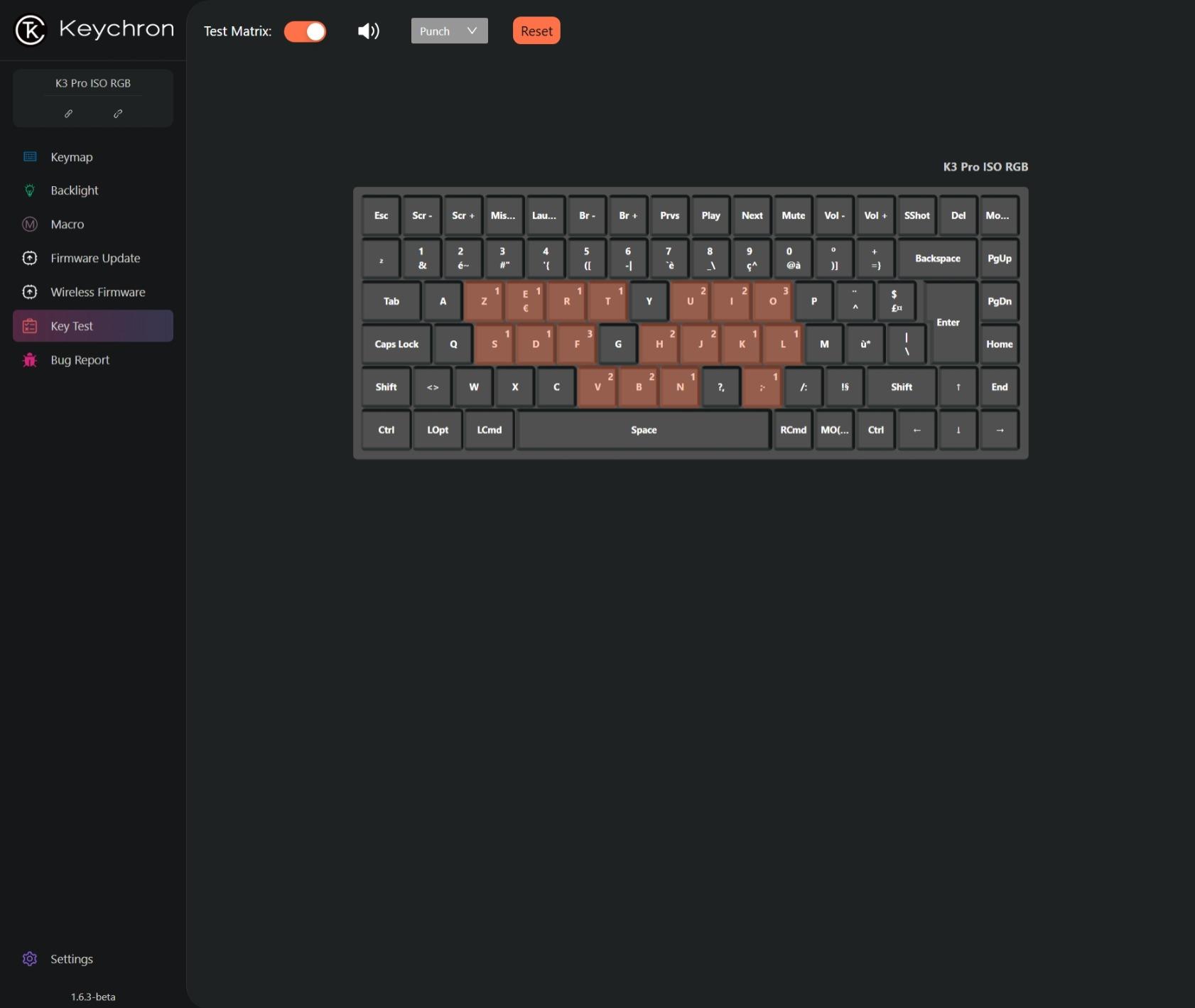Toggle the key press sound speaker icon
The image size is (1195, 1008).
pyautogui.click(x=368, y=31)
